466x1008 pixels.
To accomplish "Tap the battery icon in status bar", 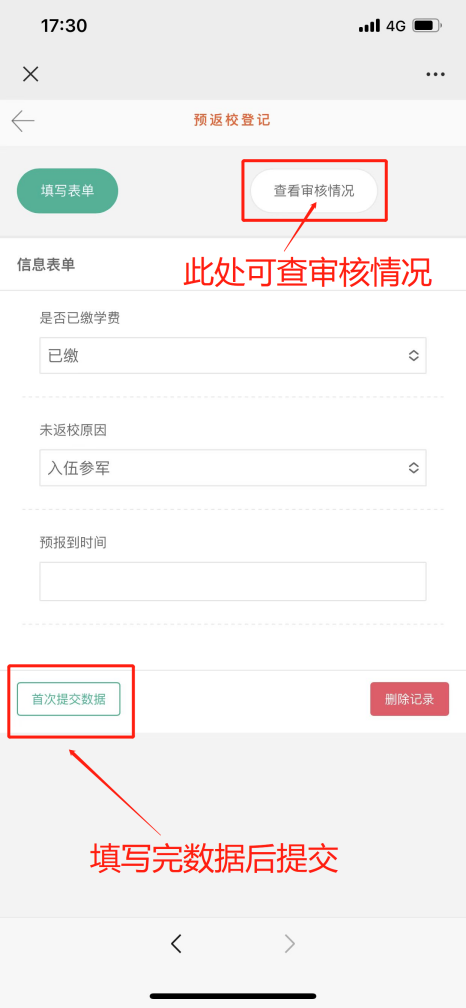I will 427,26.
